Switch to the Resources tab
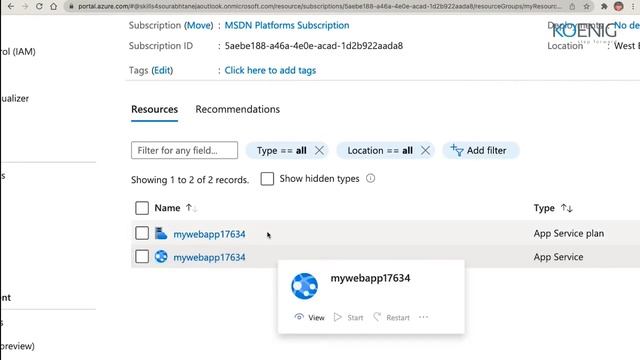Viewport: 640px width, 360px height. tap(154, 109)
